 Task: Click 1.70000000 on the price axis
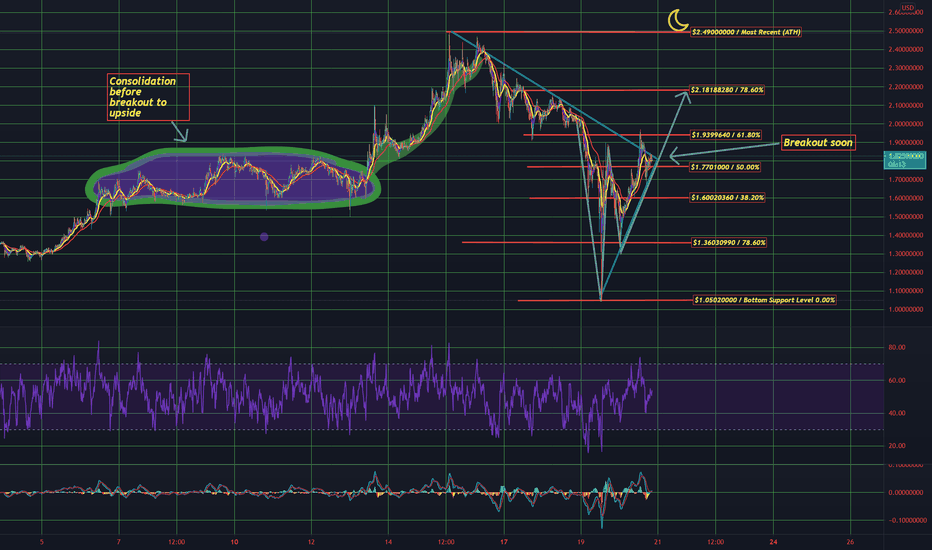pos(905,180)
